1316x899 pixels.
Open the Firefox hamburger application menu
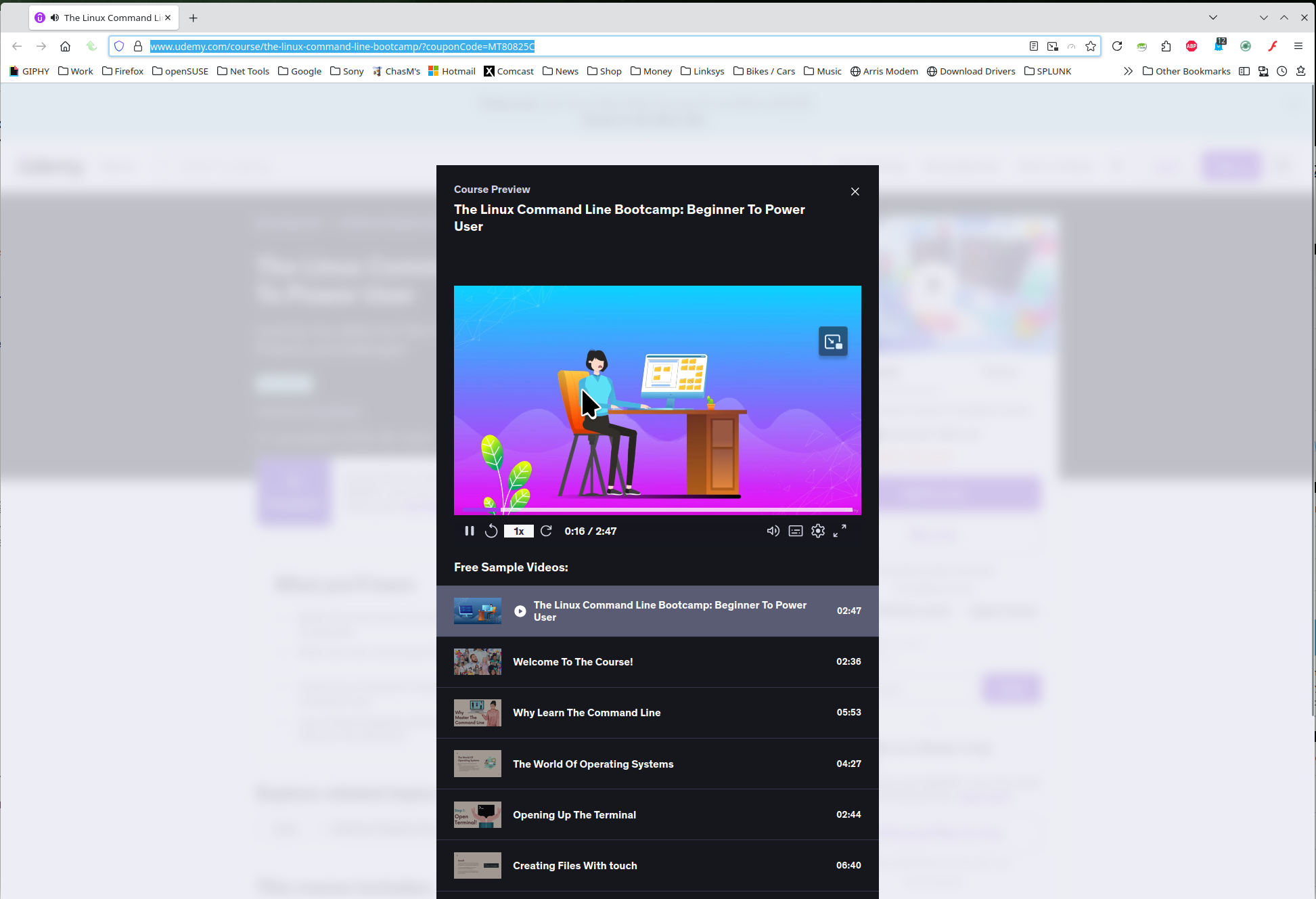1298,46
